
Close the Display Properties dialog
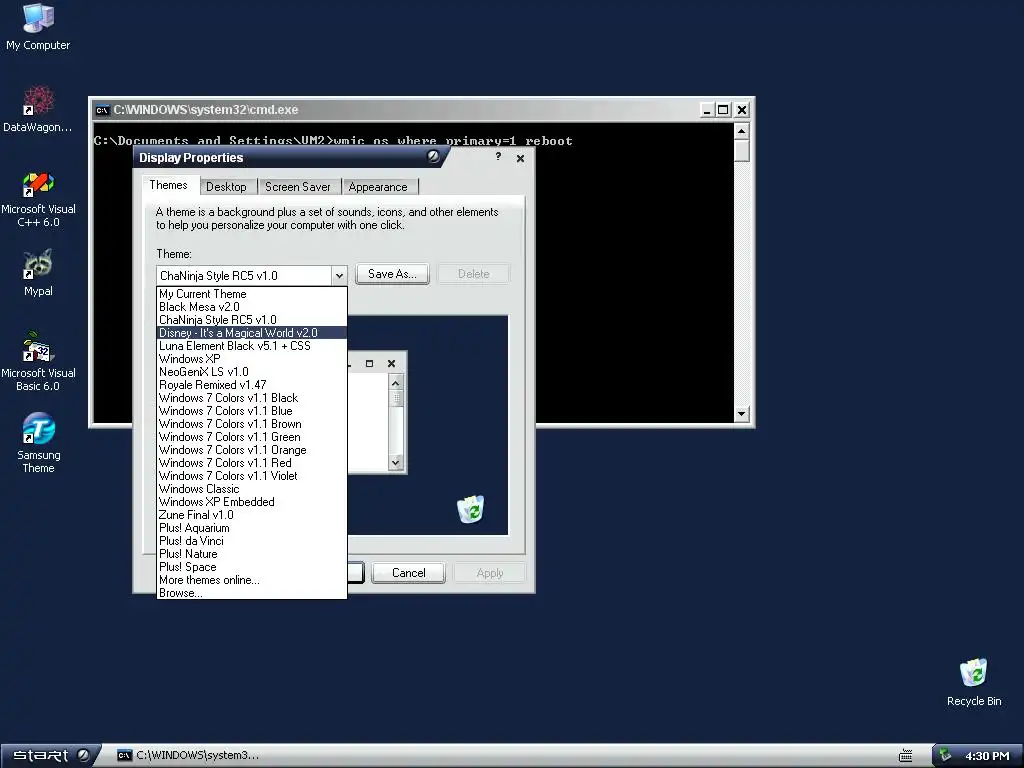(520, 158)
